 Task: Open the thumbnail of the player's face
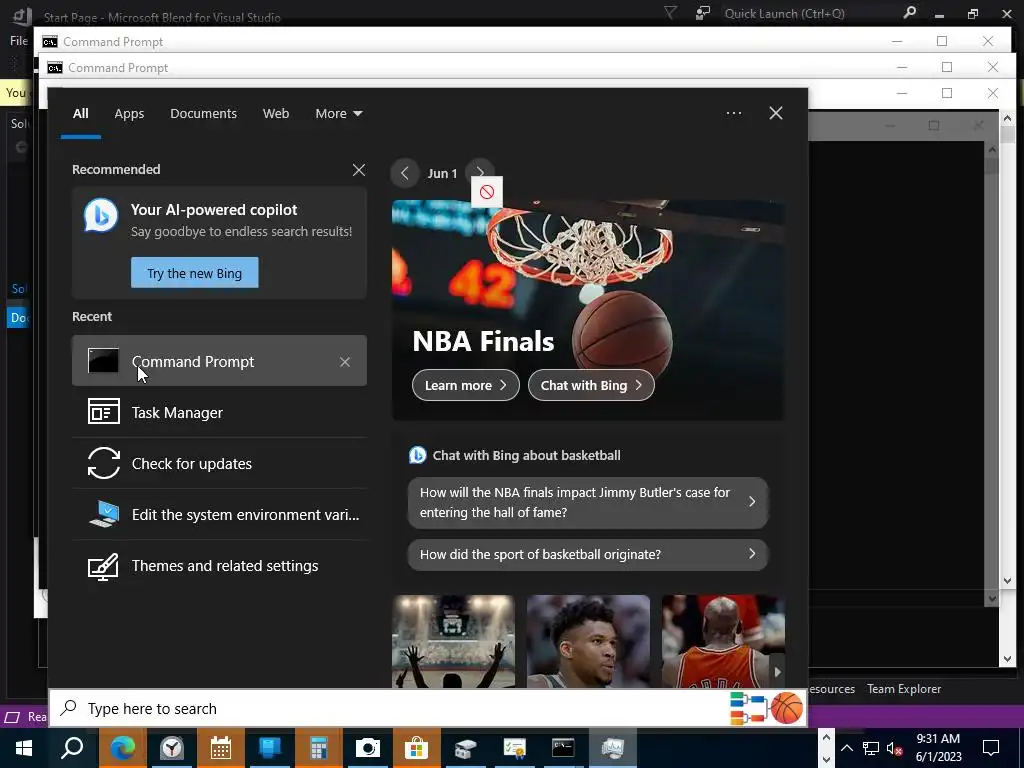pos(588,641)
